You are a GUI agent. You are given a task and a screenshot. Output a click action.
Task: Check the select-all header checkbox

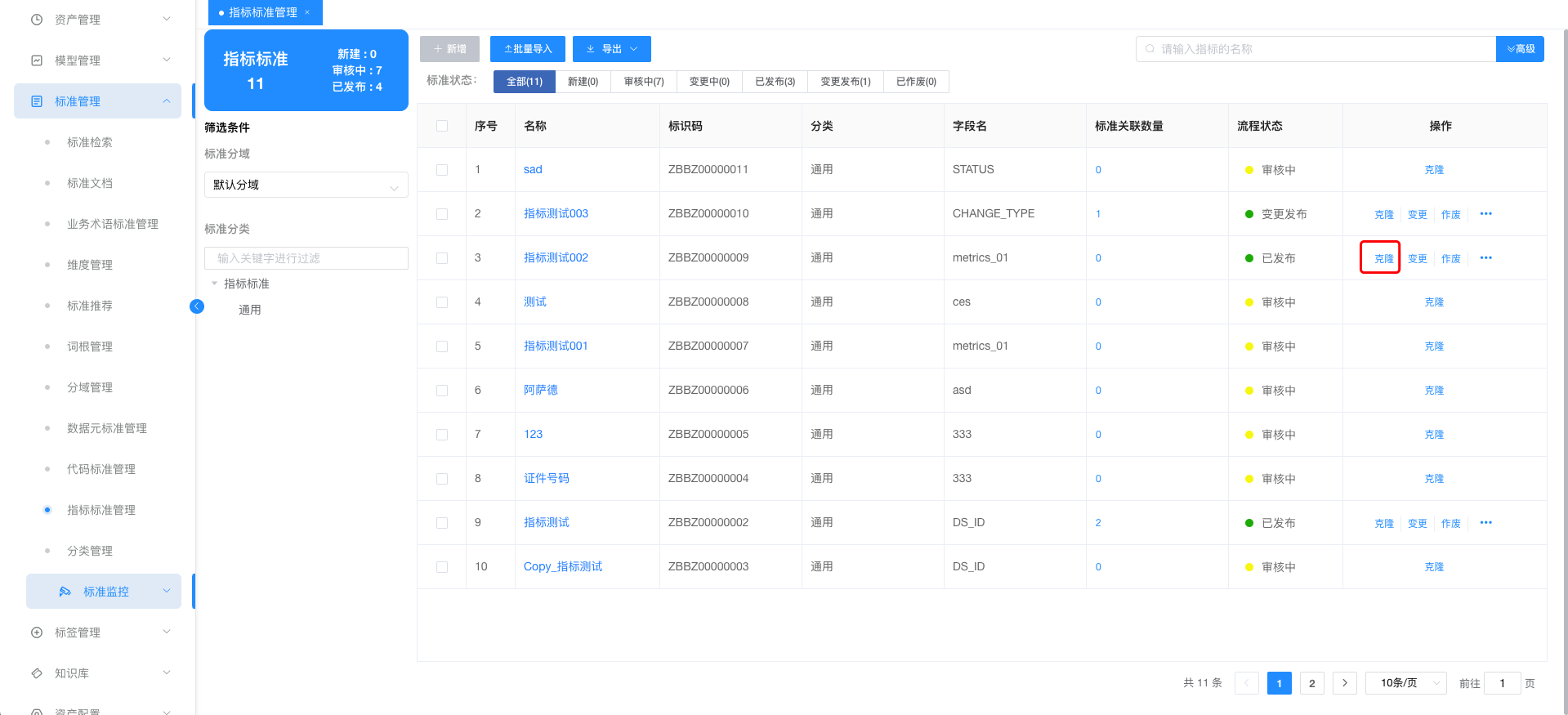pyautogui.click(x=442, y=126)
